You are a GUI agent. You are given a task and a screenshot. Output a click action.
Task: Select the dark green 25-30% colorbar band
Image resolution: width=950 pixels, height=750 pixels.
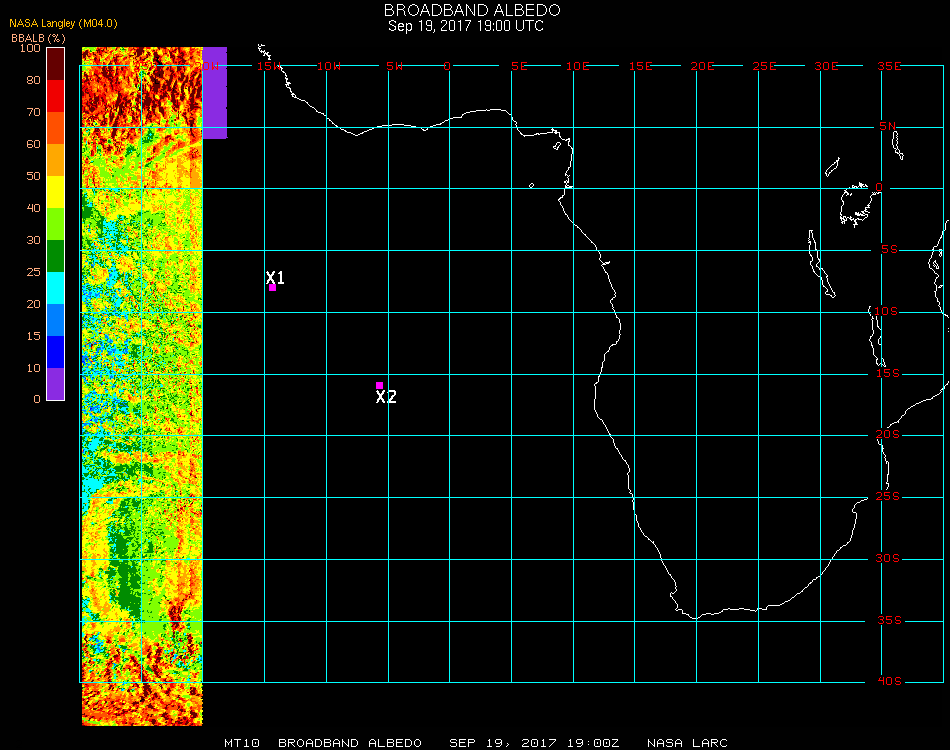(x=56, y=256)
